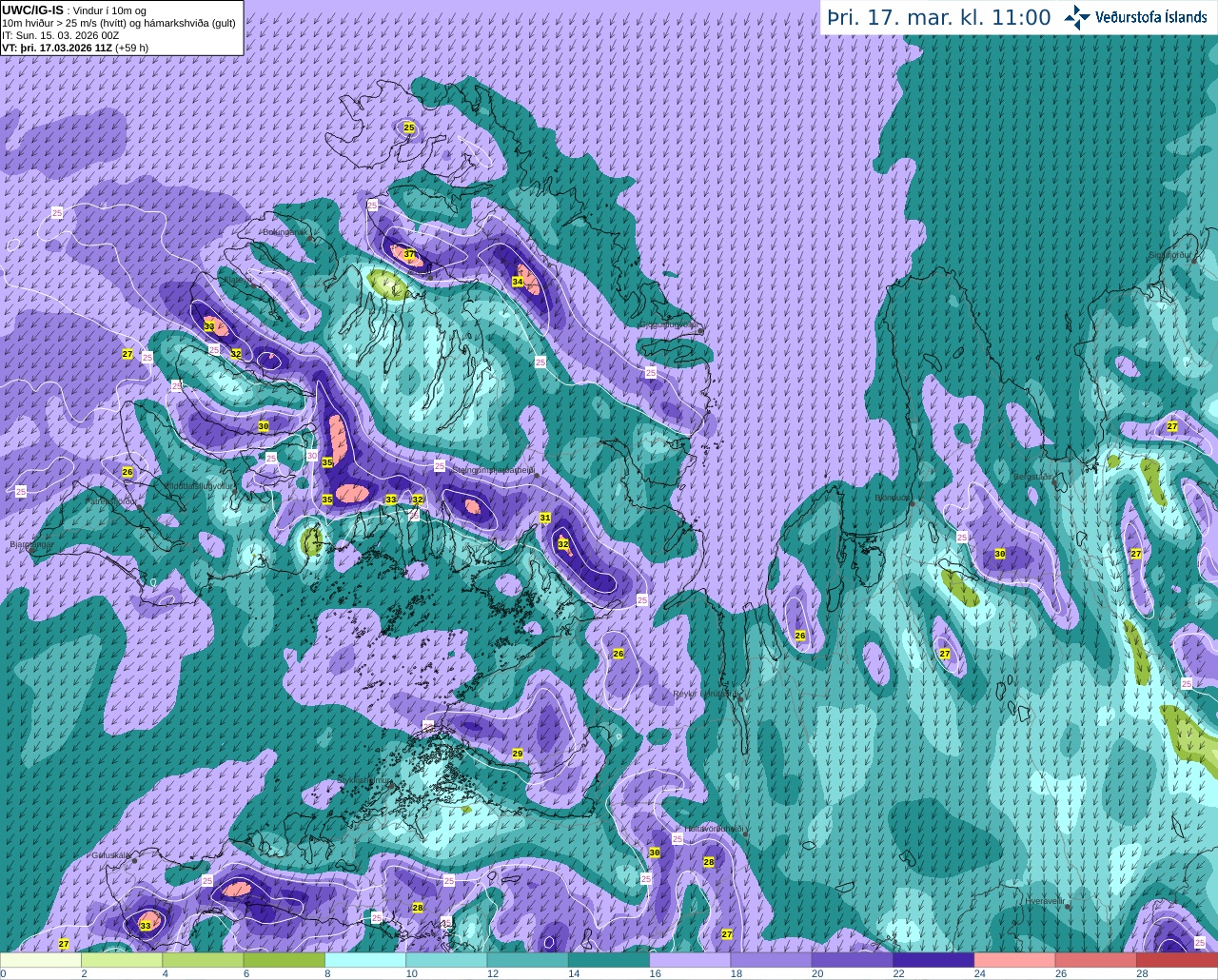The width and height of the screenshot is (1218, 980).
Task: Click the Patreksfjörður station label
Action: [x=112, y=500]
